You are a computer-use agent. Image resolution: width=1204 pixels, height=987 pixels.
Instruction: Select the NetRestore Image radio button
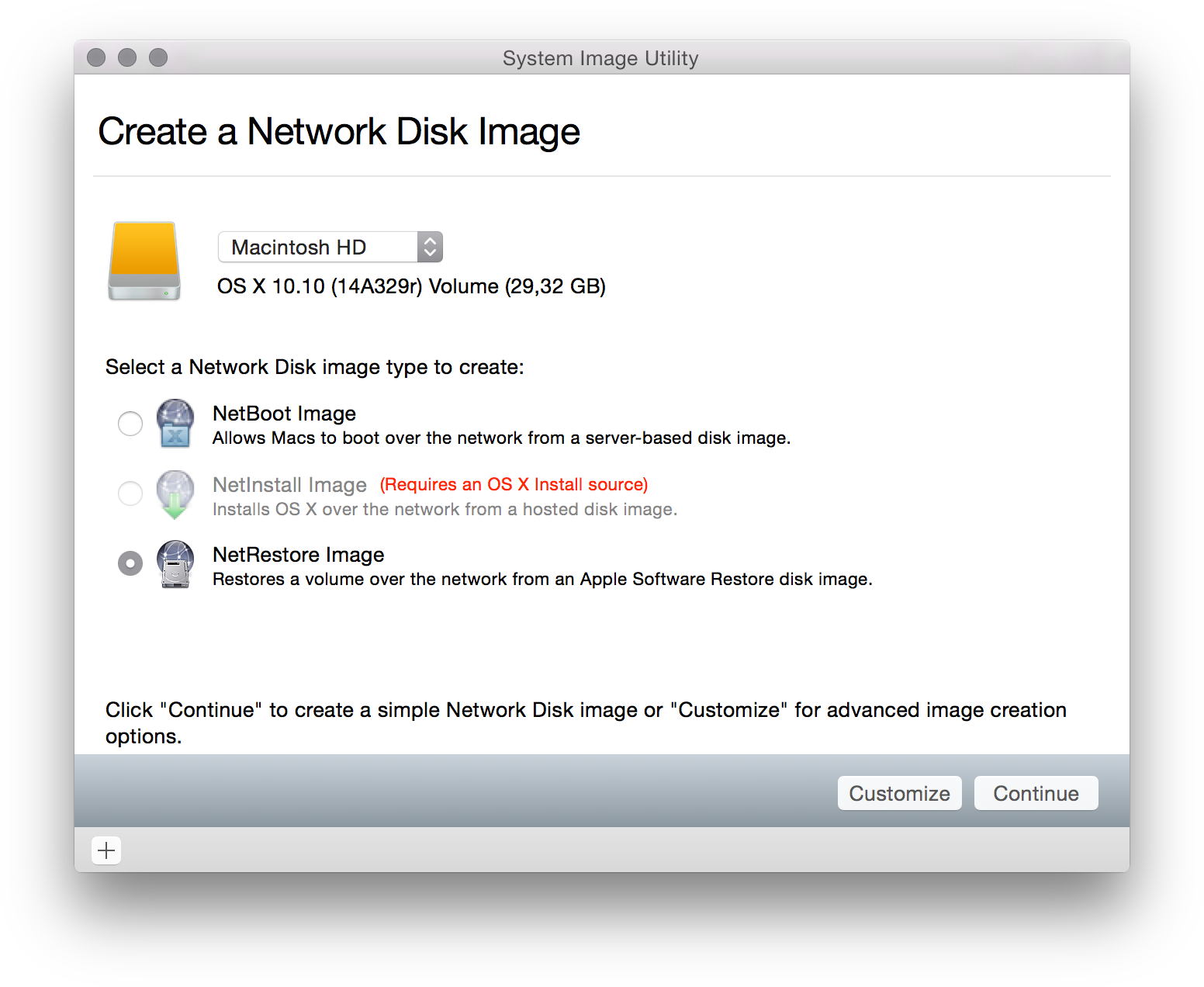pos(130,563)
